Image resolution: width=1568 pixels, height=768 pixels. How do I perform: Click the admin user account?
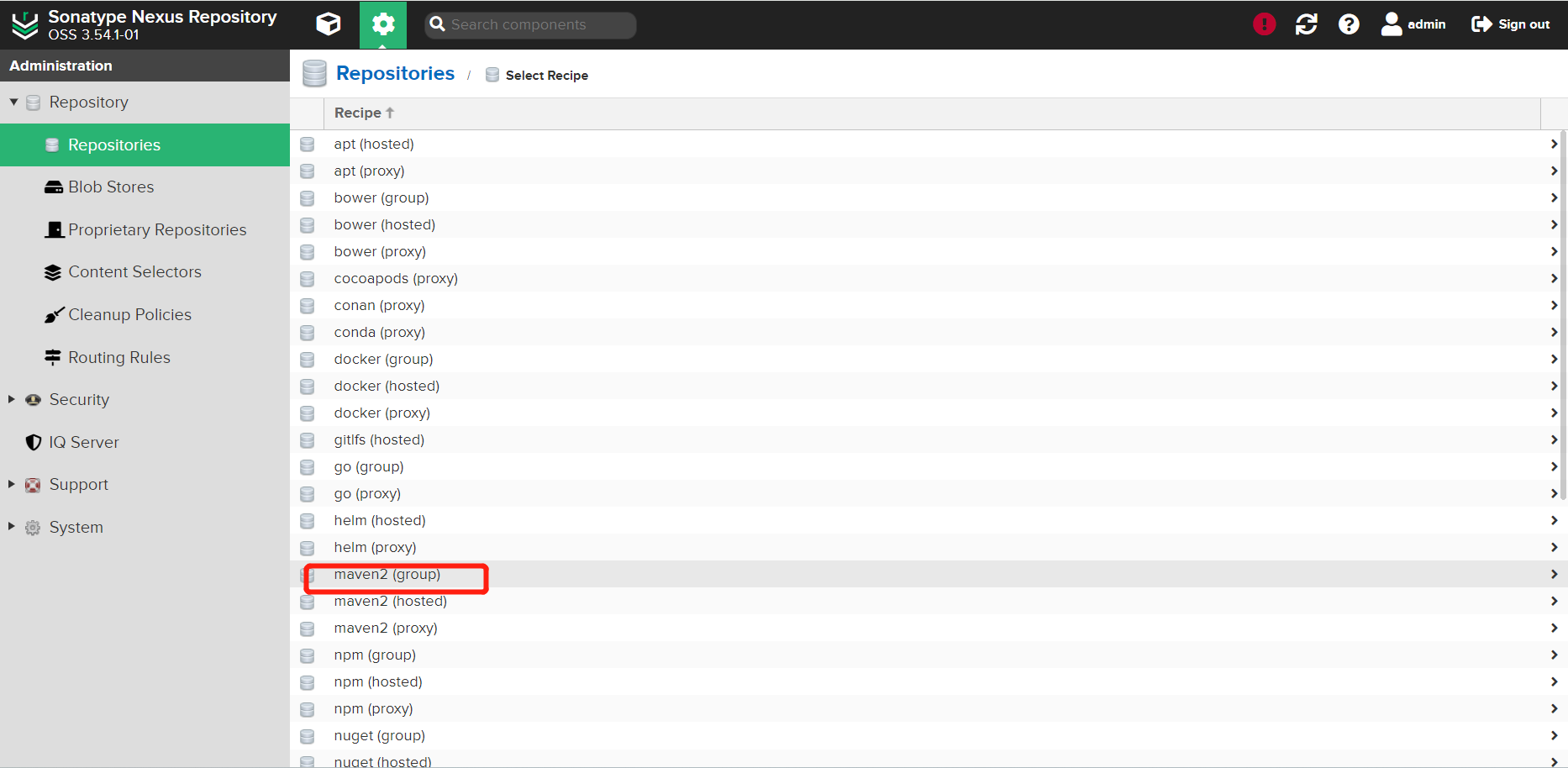[1413, 24]
